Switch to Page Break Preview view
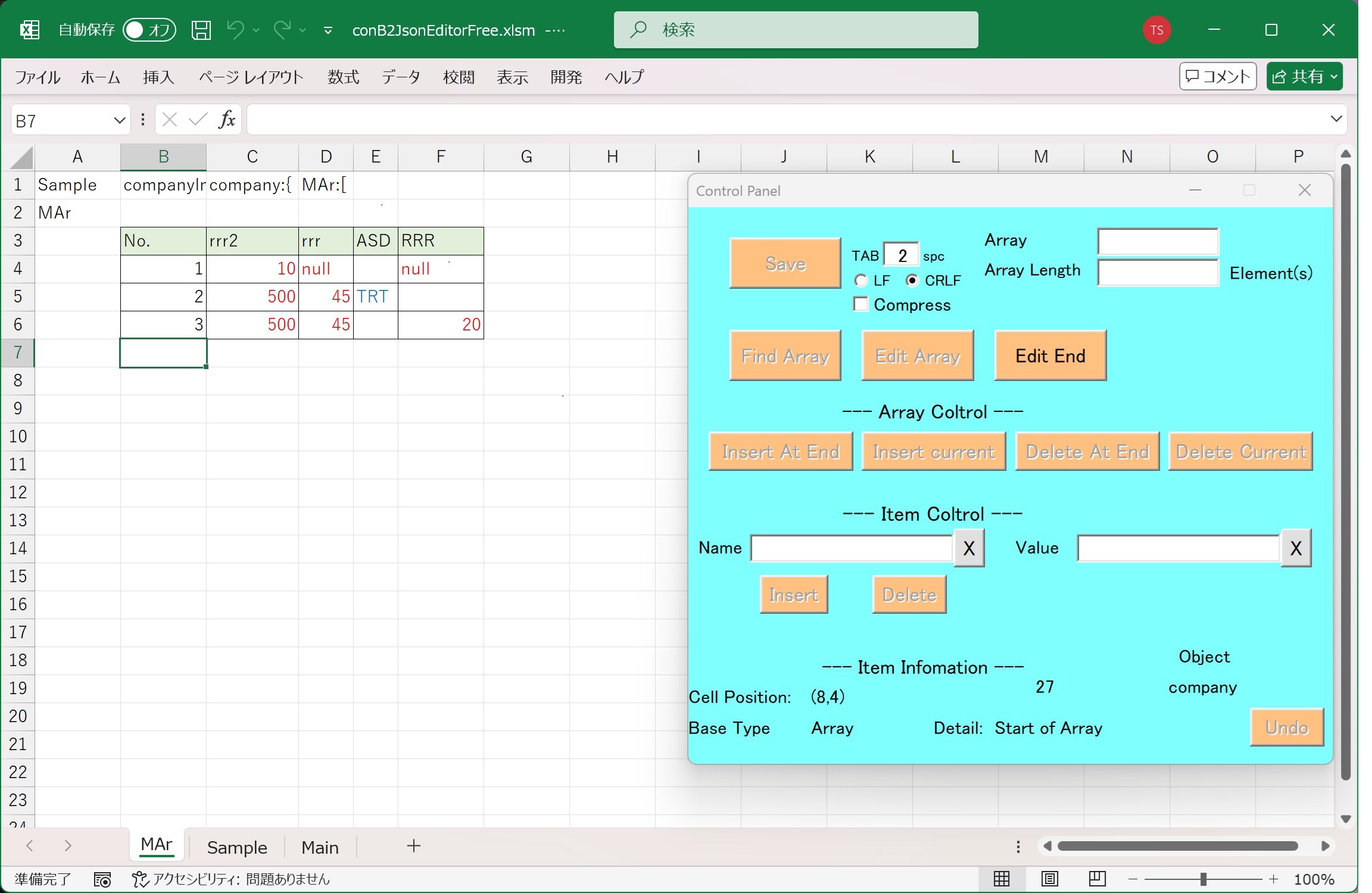 pos(1097,879)
